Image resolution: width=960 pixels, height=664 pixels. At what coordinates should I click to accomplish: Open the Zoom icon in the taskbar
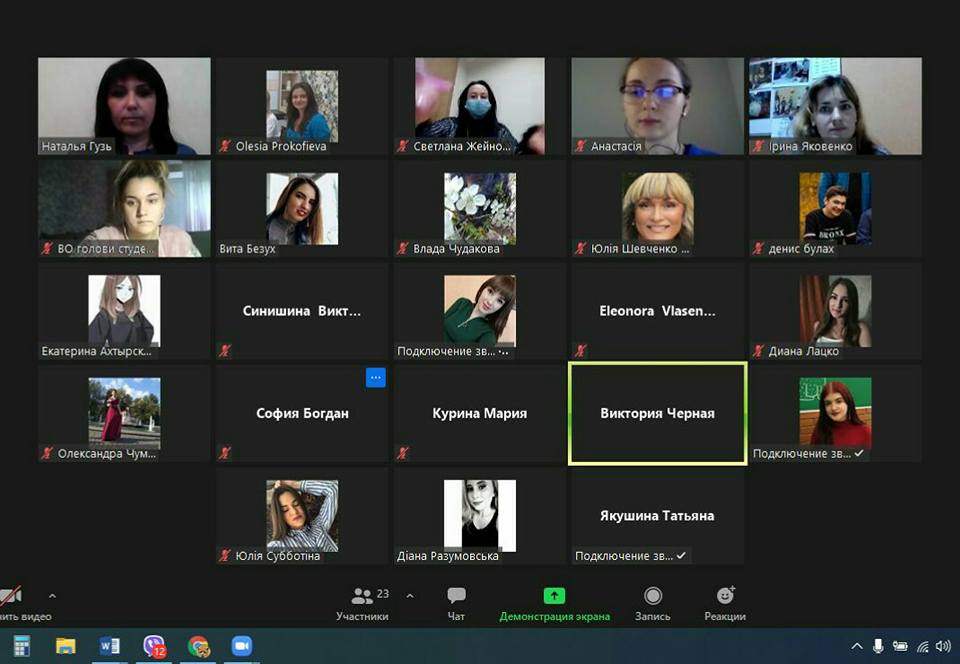click(242, 646)
